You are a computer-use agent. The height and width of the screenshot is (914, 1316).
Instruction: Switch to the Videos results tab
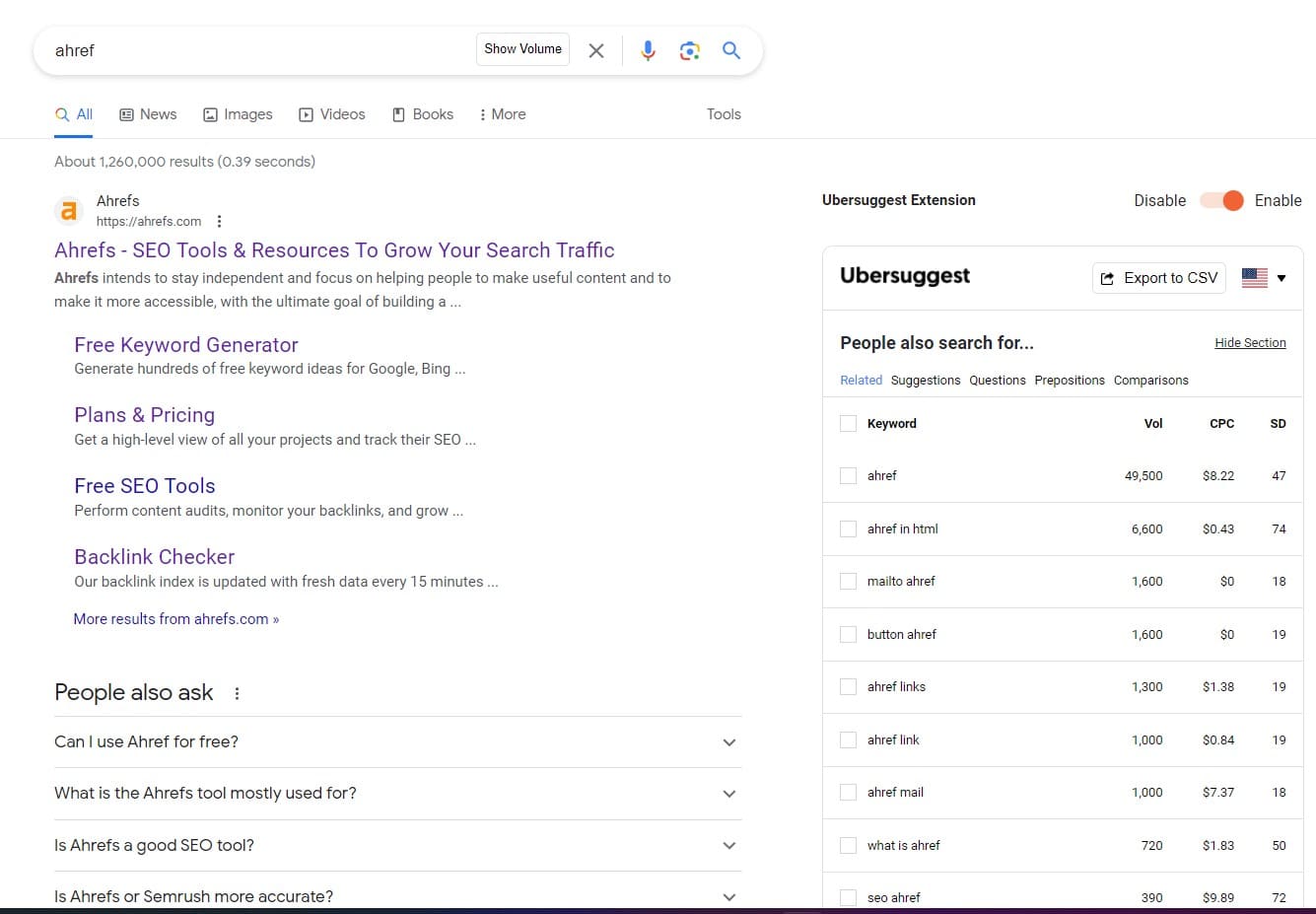[x=332, y=114]
